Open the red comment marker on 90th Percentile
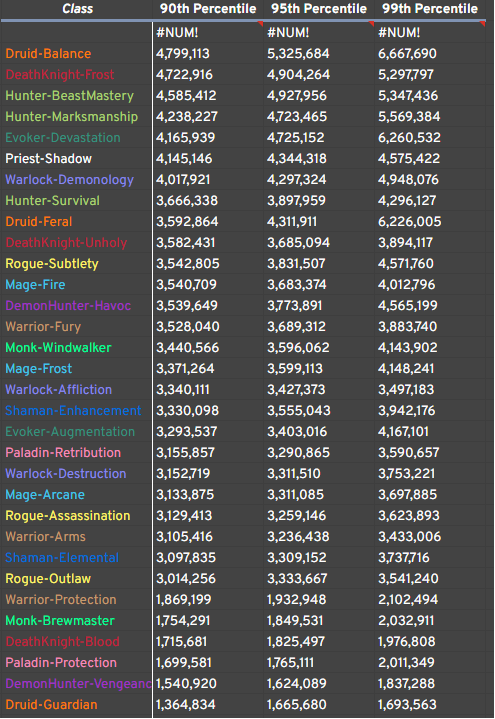The width and height of the screenshot is (495, 719). pos(261,23)
